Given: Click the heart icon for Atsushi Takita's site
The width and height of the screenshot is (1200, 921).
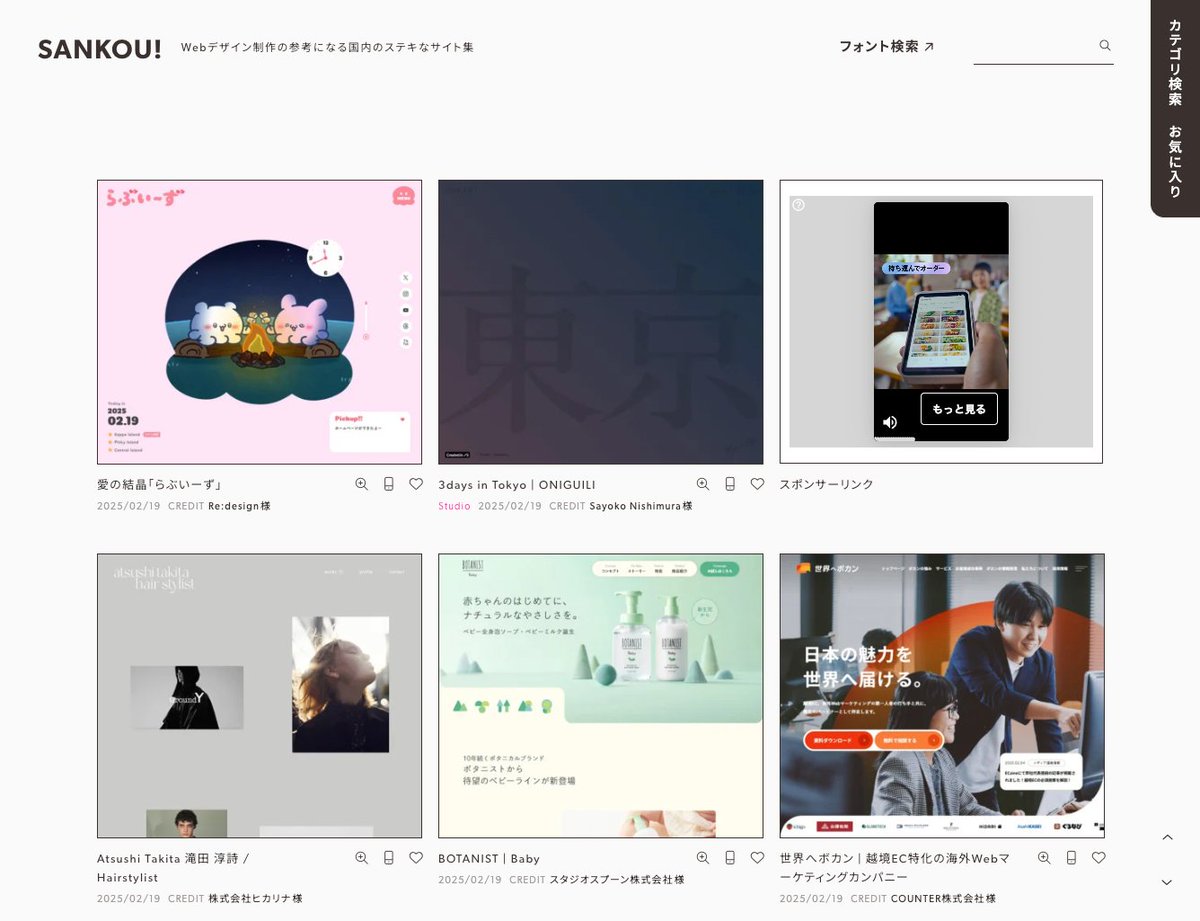Looking at the screenshot, I should click(416, 858).
